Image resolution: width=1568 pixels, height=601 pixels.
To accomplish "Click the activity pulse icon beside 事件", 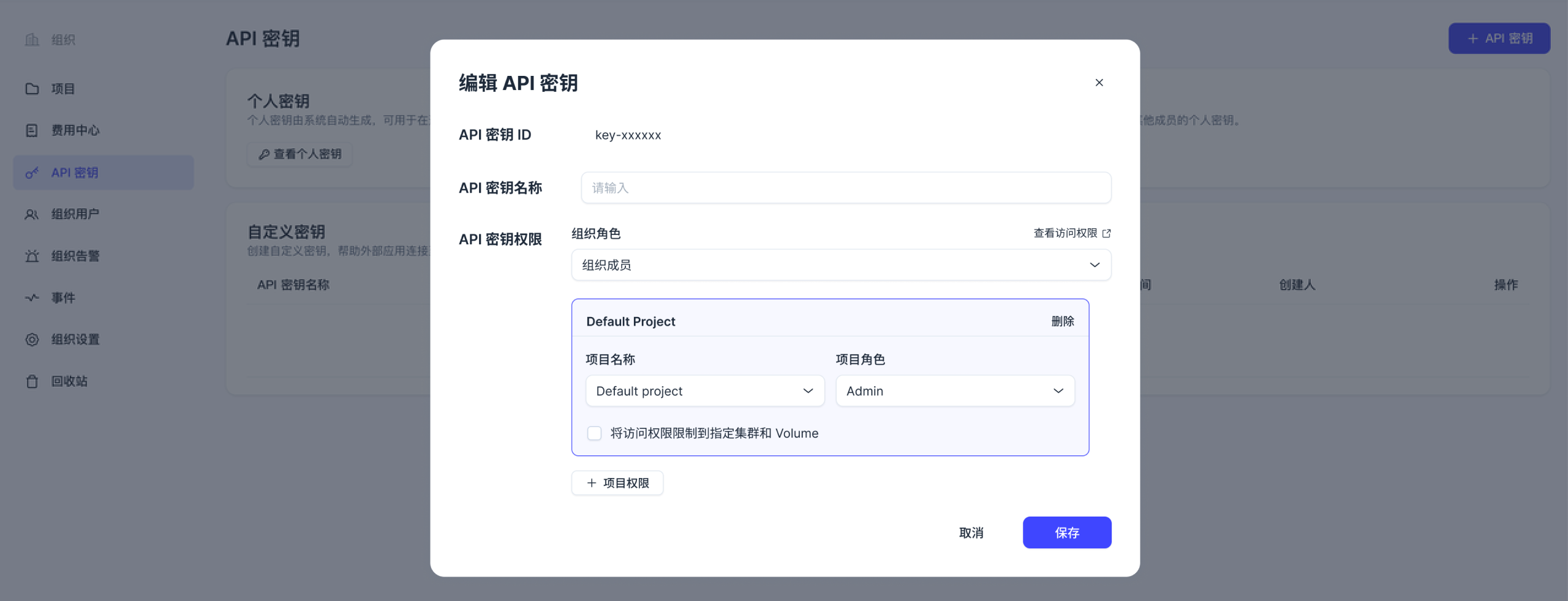I will point(32,297).
